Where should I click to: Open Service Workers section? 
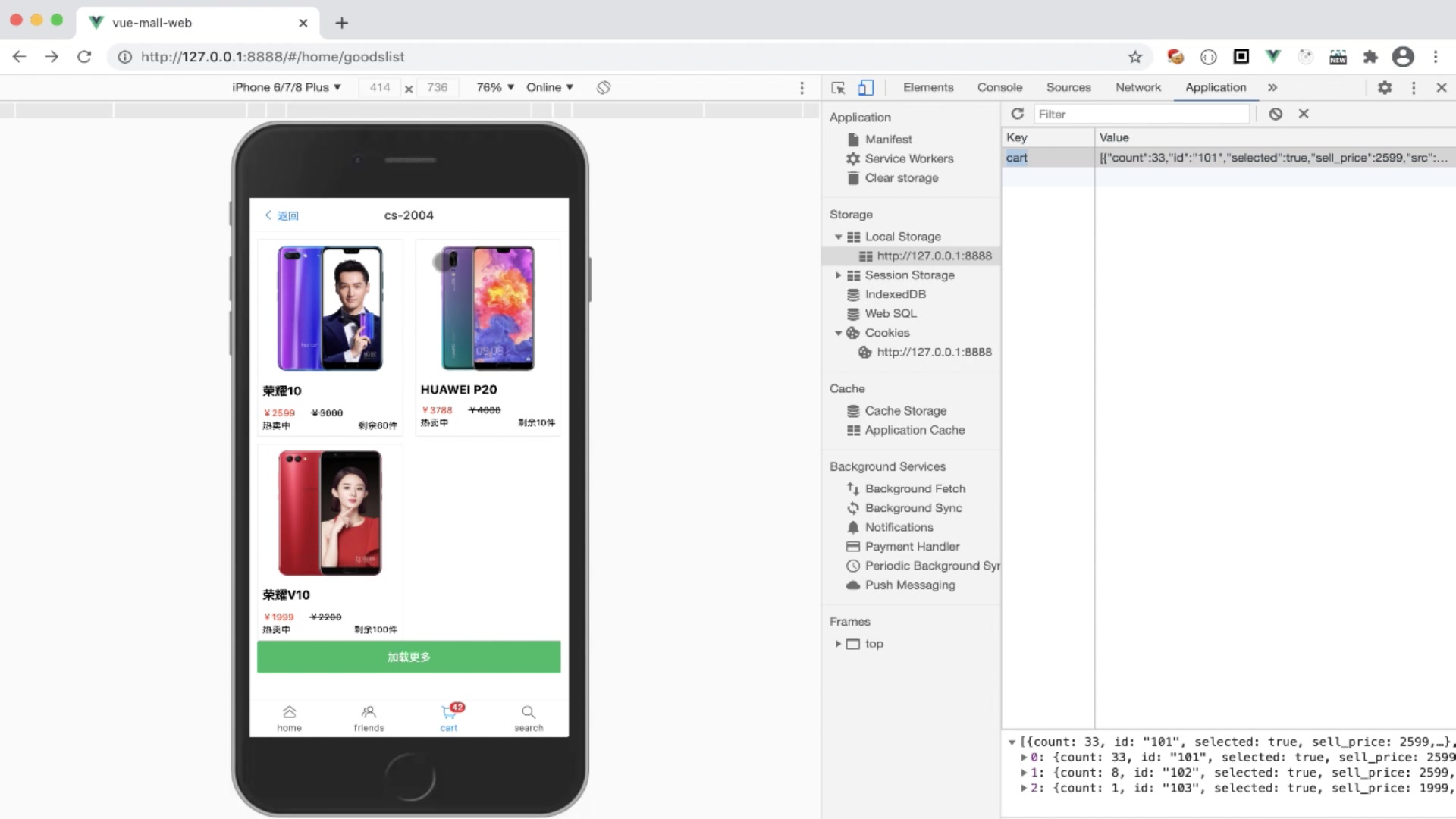[908, 158]
